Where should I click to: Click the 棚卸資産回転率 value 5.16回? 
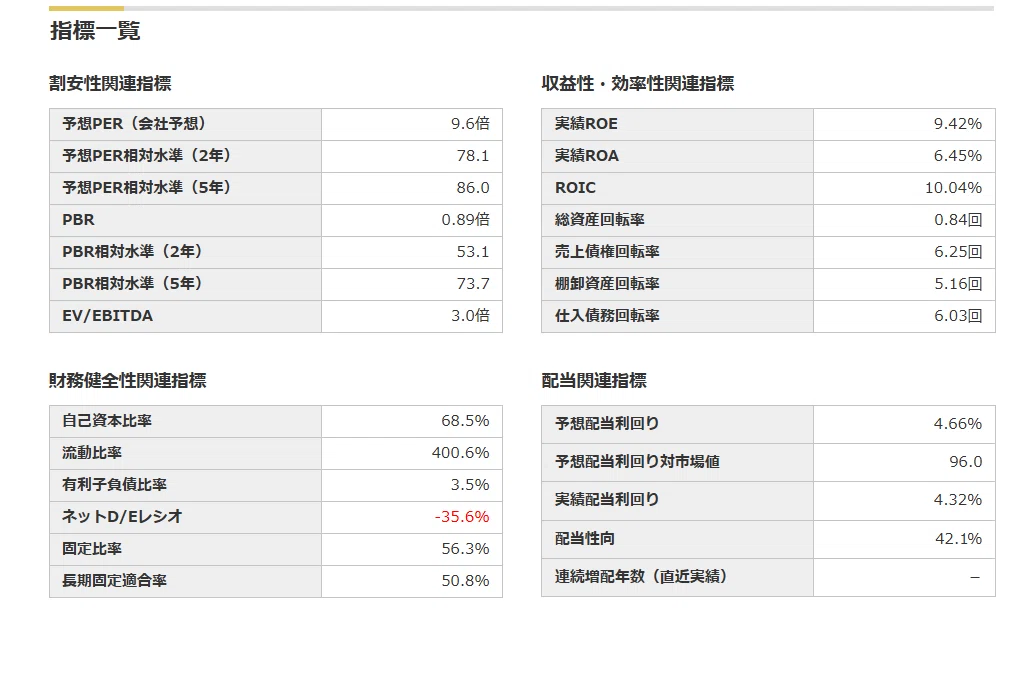(x=958, y=284)
